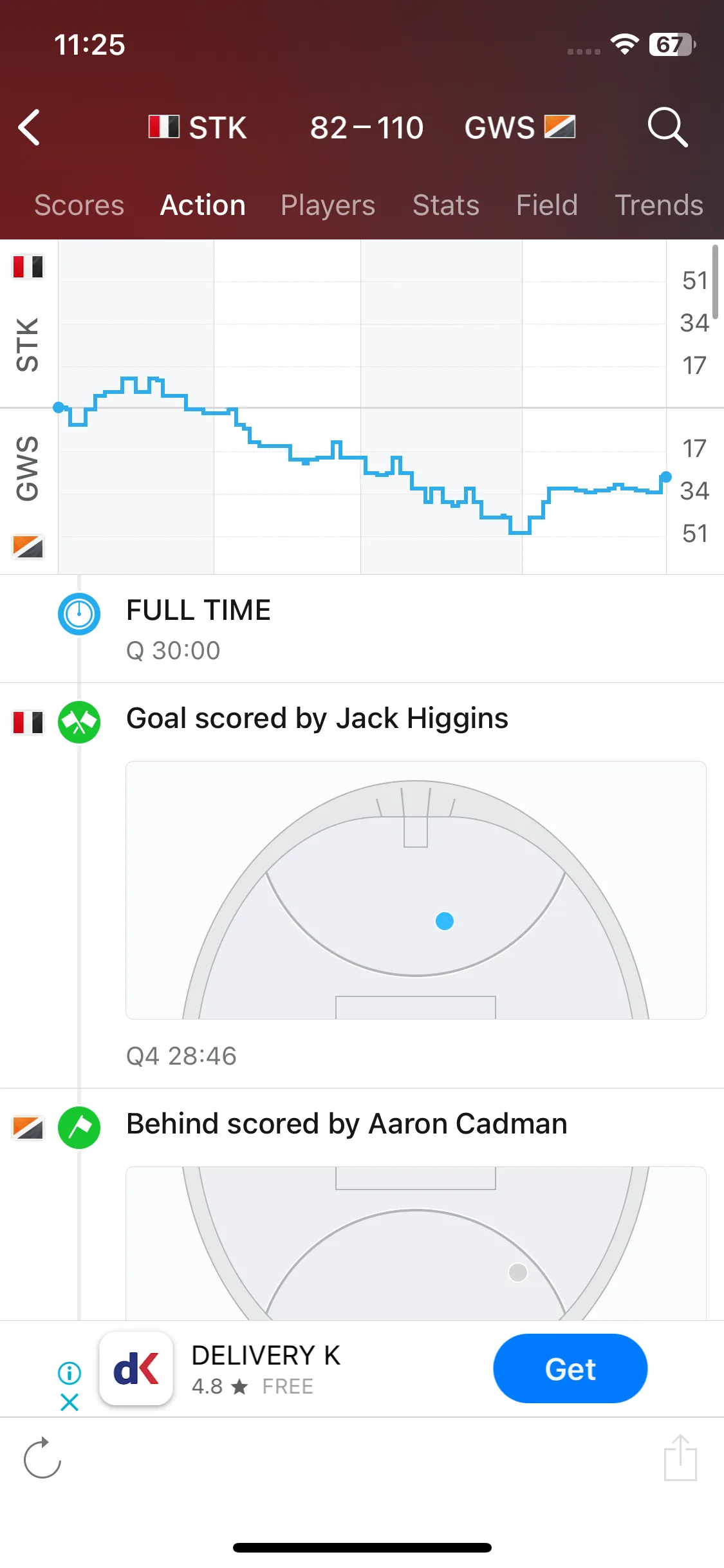Screen dimensions: 724x1568
Task: Tap the refresh icon at bottom
Action: (x=42, y=1457)
